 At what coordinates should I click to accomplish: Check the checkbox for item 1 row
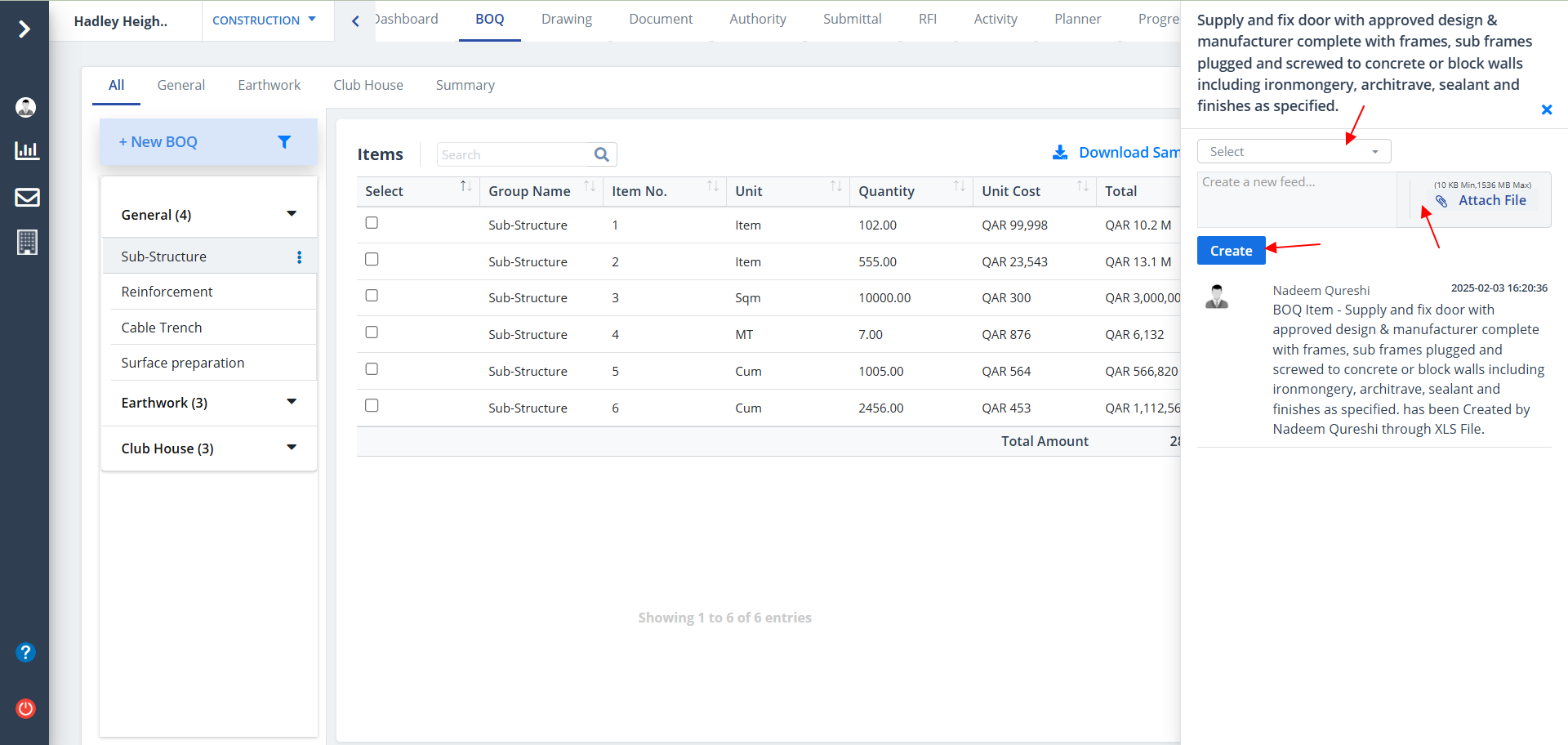pos(372,223)
